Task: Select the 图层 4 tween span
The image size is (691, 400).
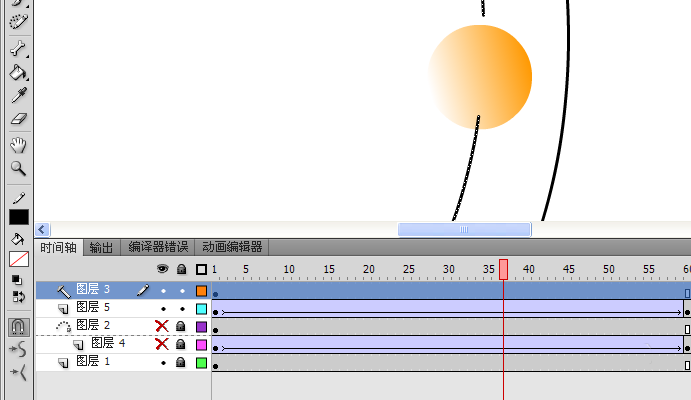Action: [x=448, y=344]
